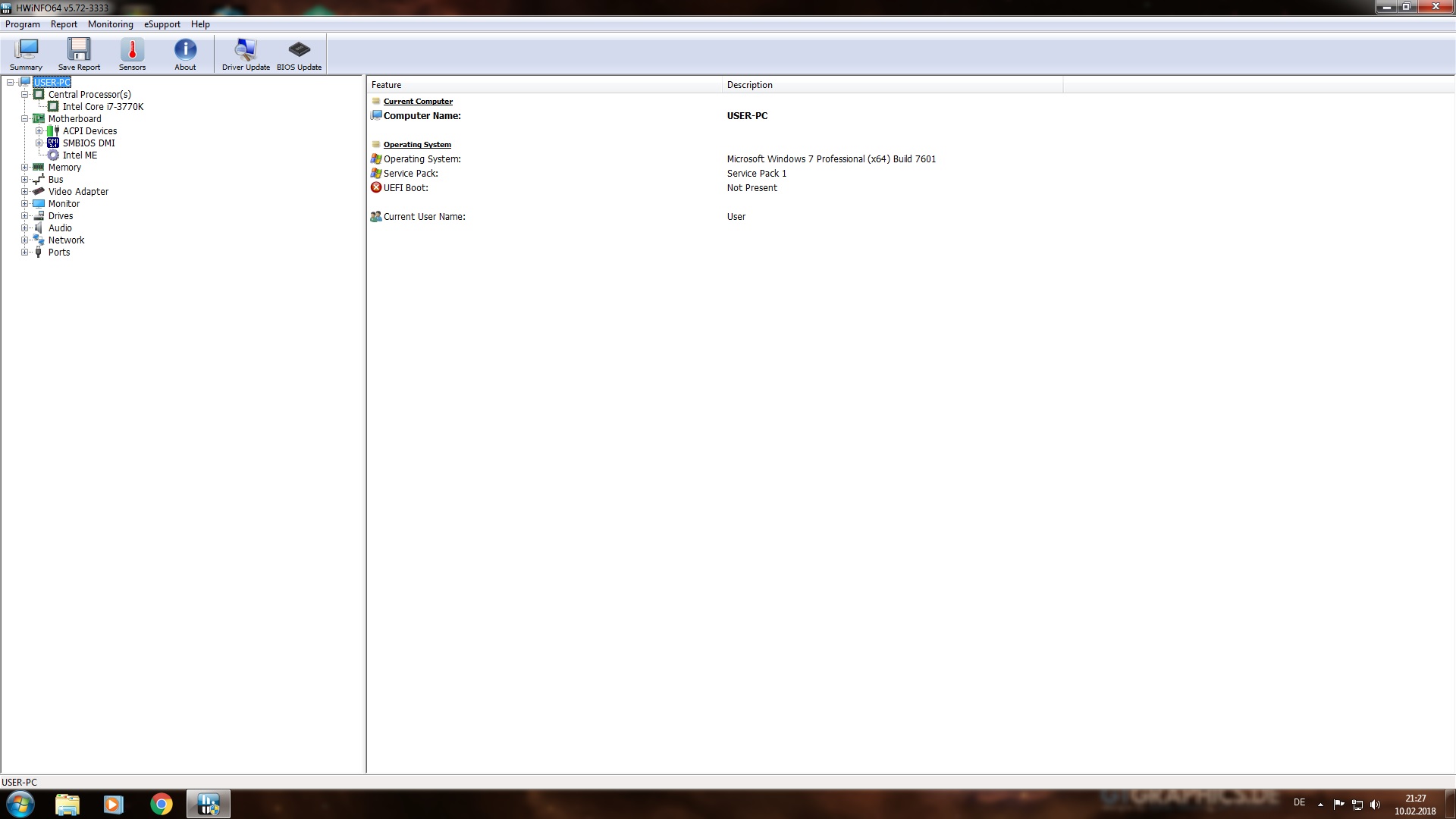
Task: Select Intel Core i7-3770K tree item
Action: tap(102, 107)
